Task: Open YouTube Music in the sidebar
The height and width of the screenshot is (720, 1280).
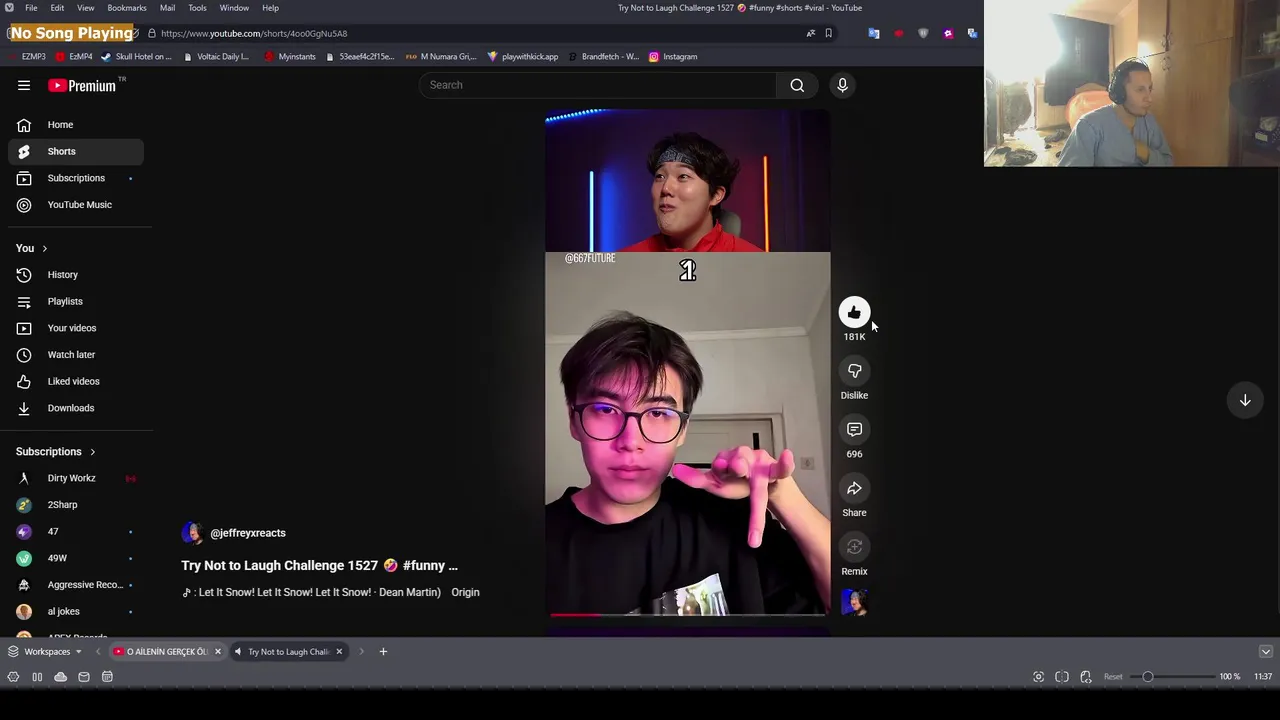Action: tap(76, 205)
